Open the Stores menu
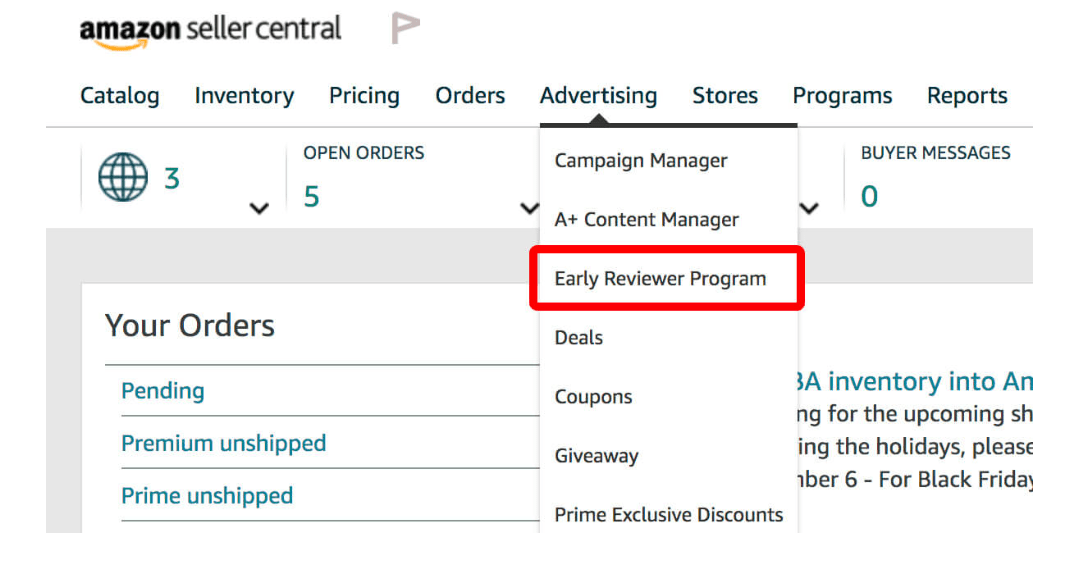 725,96
